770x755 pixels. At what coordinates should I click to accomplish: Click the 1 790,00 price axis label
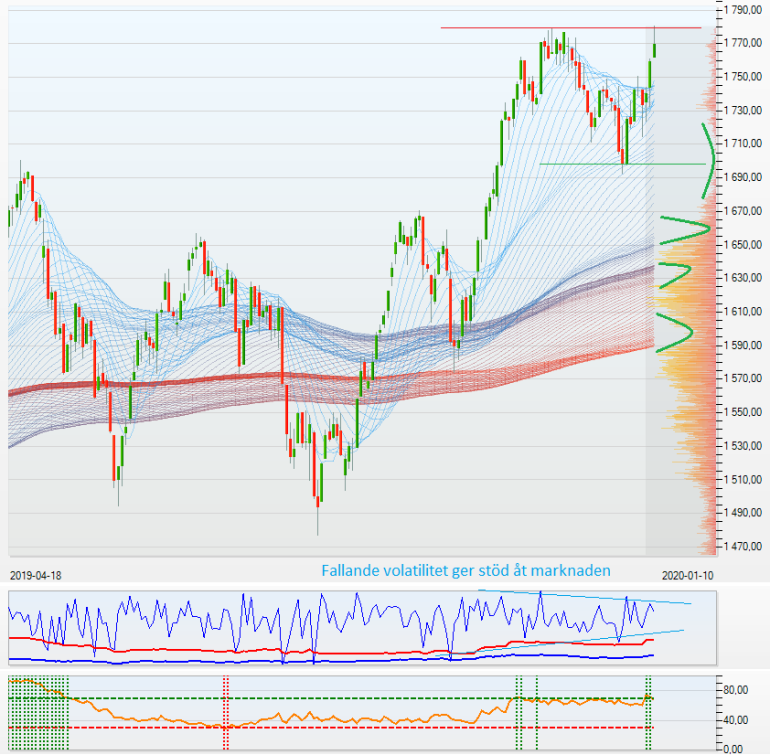tap(743, 10)
